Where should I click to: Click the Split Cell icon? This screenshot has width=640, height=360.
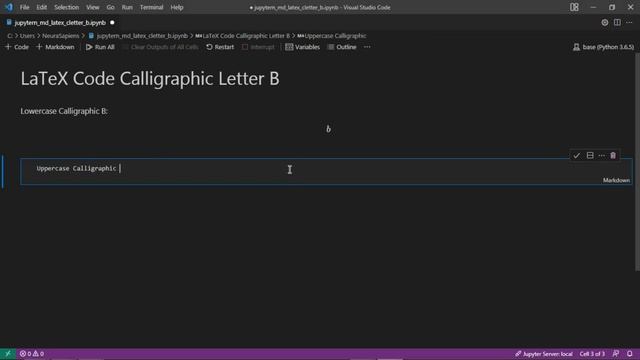coord(590,156)
